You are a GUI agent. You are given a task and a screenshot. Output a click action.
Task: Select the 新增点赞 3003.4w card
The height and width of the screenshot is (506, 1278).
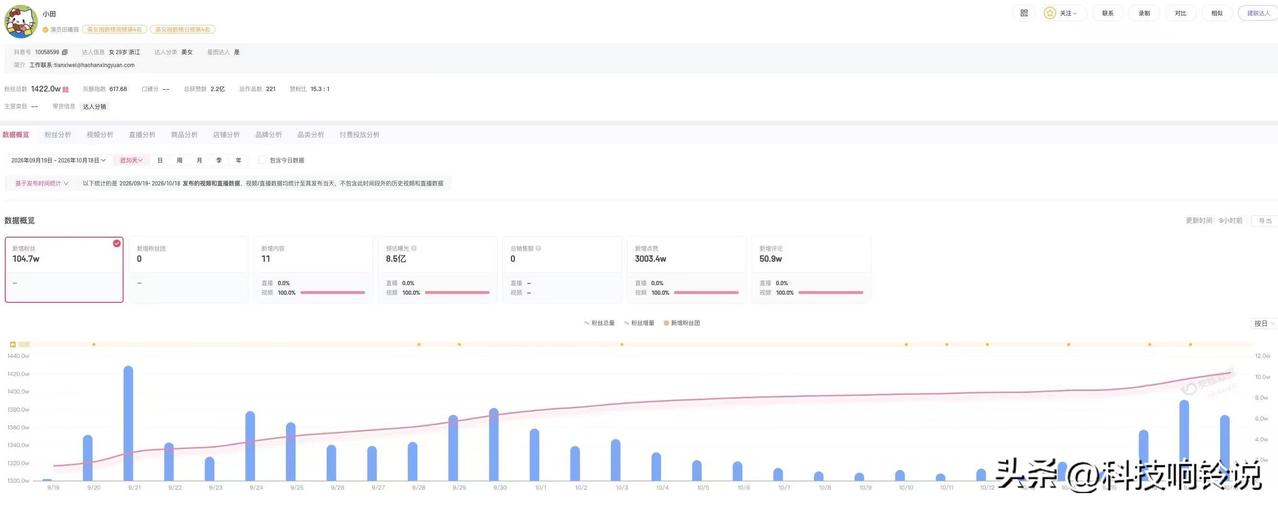(687, 270)
